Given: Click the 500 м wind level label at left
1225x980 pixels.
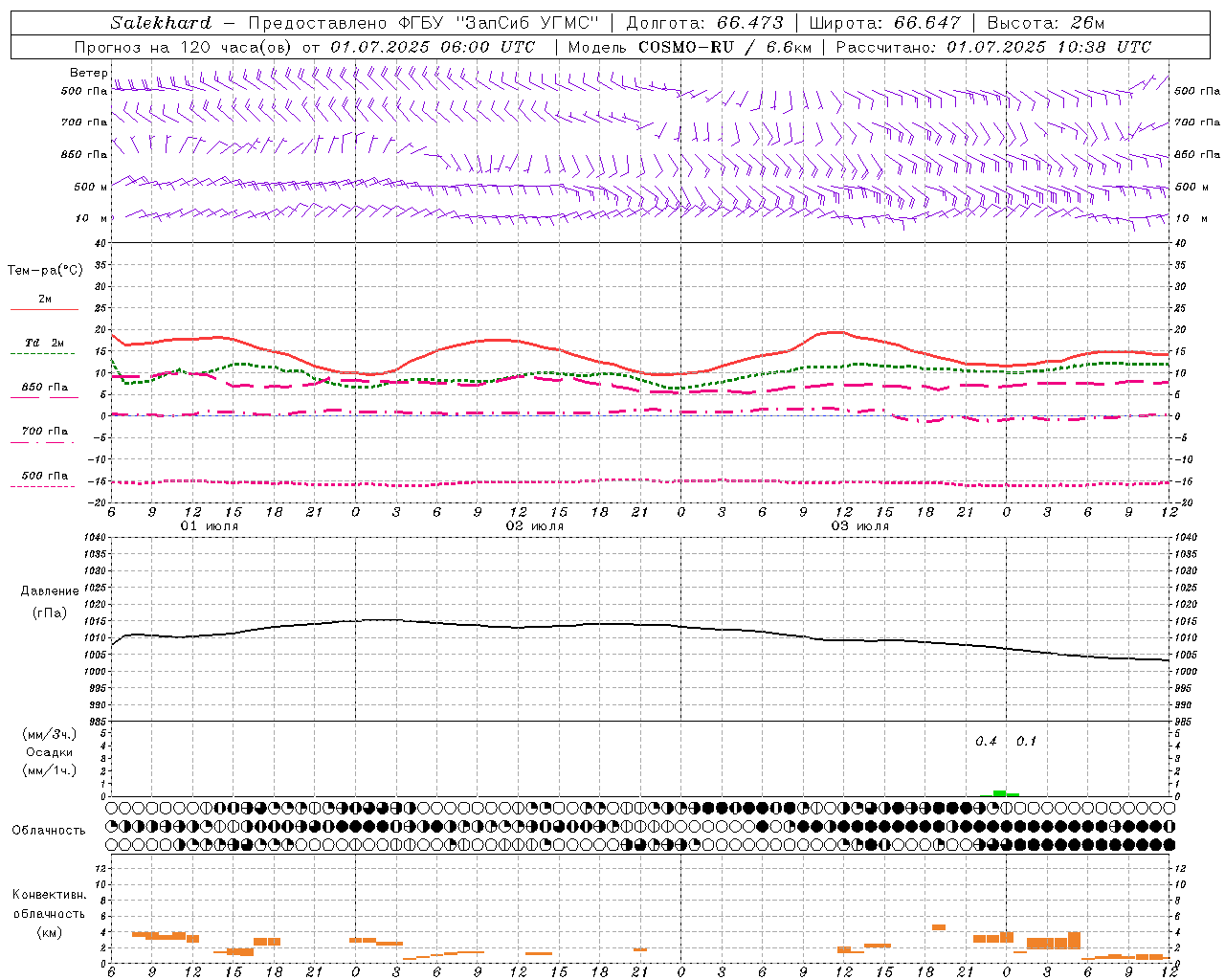Looking at the screenshot, I should coord(91,187).
